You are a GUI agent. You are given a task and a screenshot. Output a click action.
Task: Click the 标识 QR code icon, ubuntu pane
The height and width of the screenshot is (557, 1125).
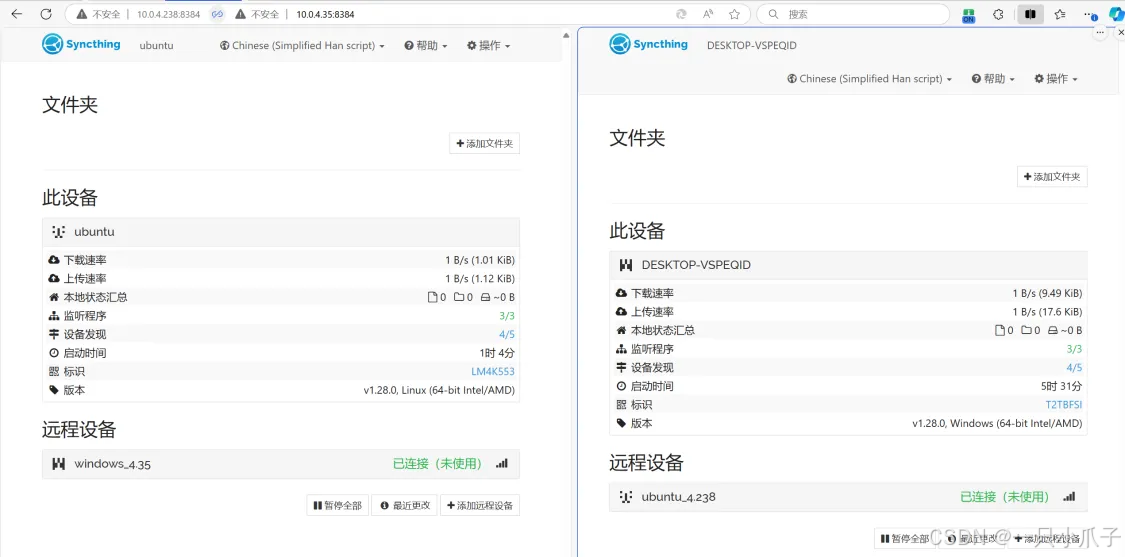pyautogui.click(x=54, y=371)
